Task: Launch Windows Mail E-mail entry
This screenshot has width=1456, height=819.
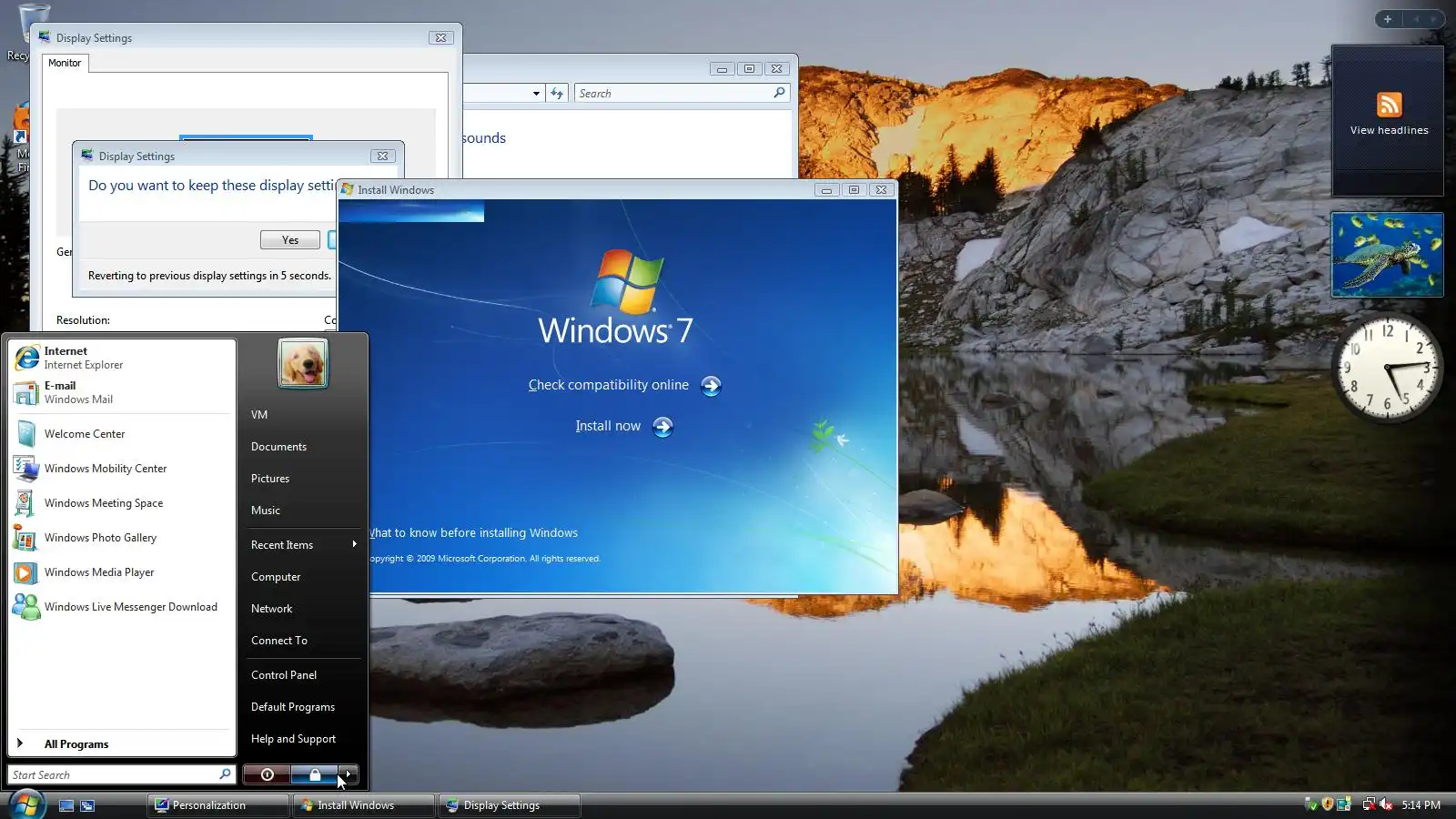Action: (122, 392)
